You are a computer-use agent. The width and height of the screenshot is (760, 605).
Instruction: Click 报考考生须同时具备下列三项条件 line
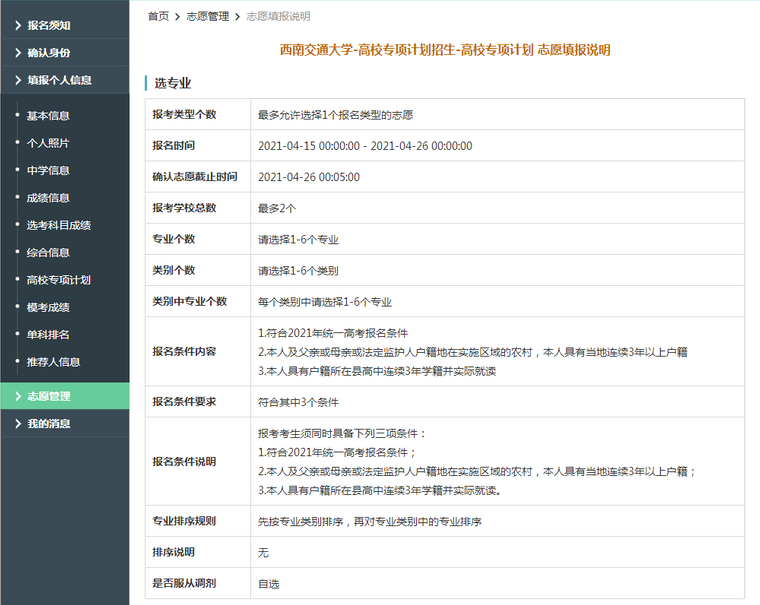pyautogui.click(x=342, y=433)
